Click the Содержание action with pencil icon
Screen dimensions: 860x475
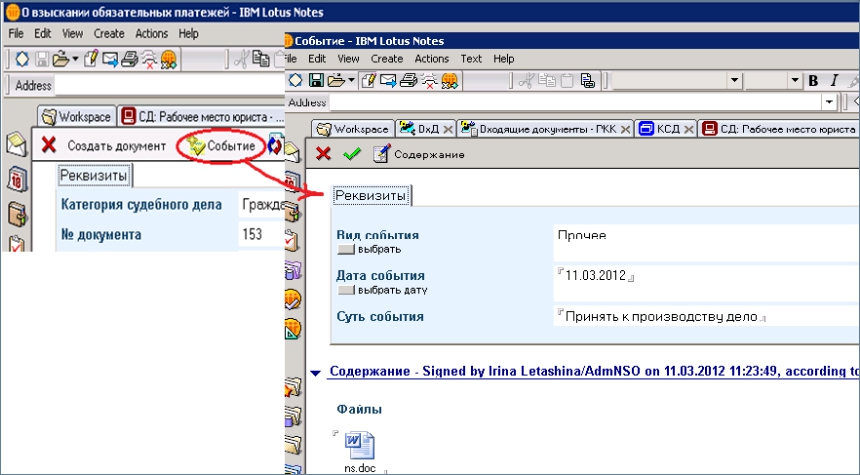pos(418,154)
